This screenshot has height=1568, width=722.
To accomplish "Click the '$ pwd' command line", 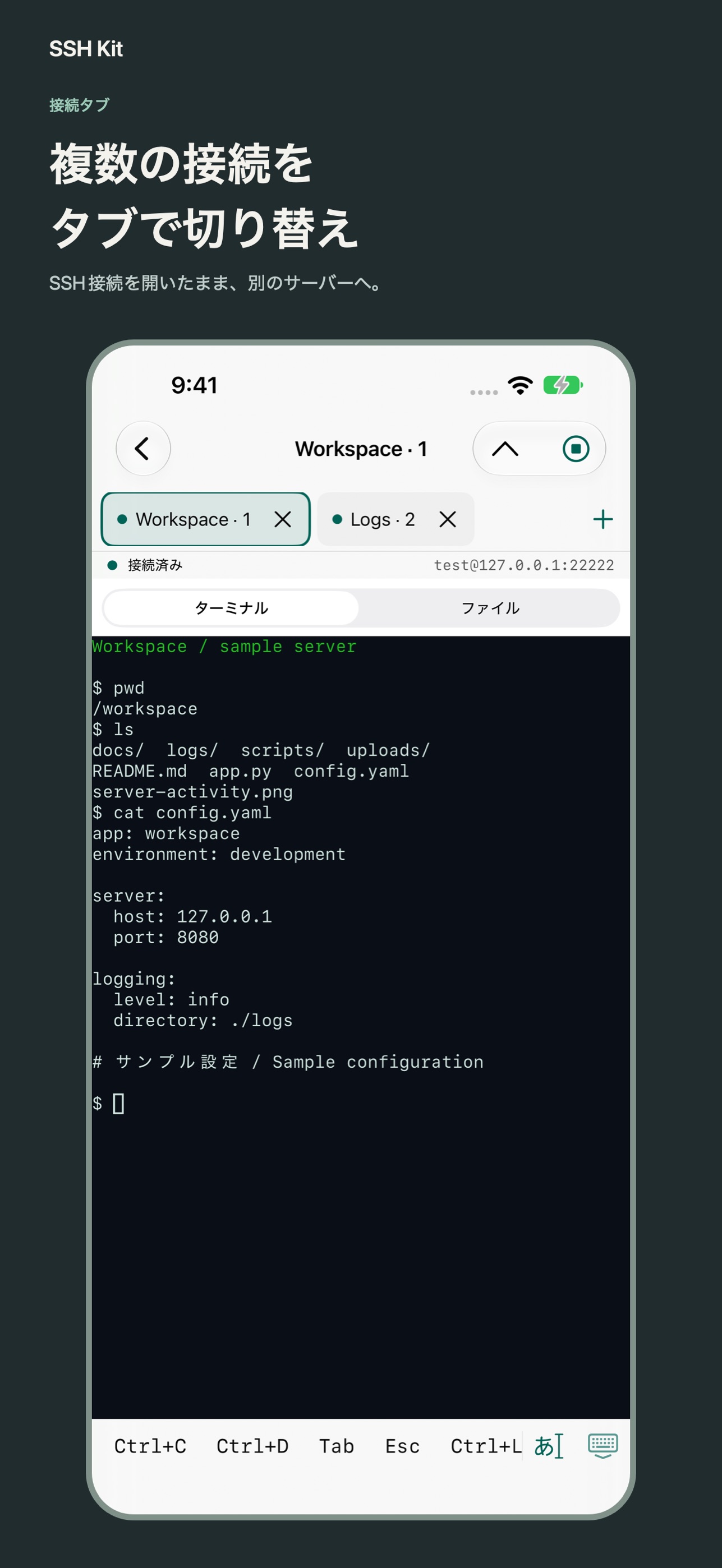I will [x=118, y=688].
